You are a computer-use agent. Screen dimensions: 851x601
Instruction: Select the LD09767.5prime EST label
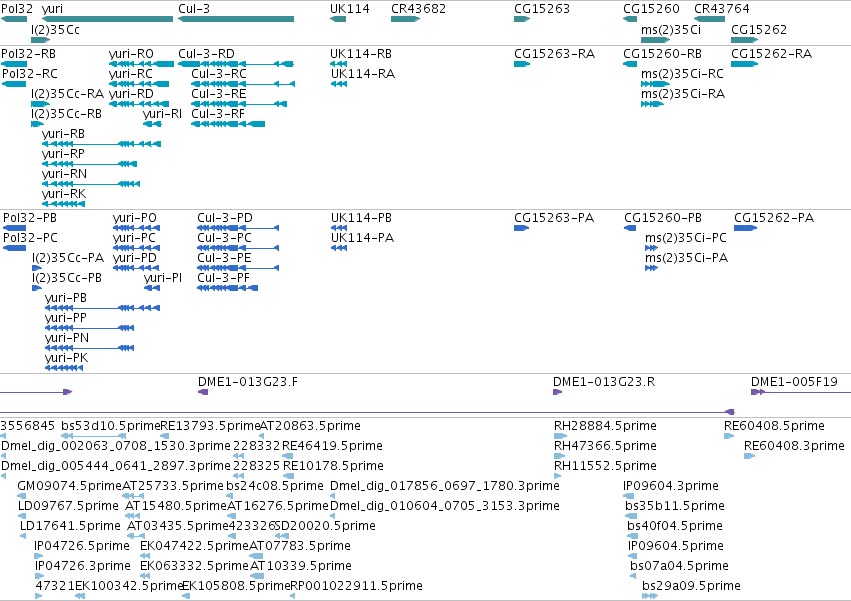pos(68,506)
